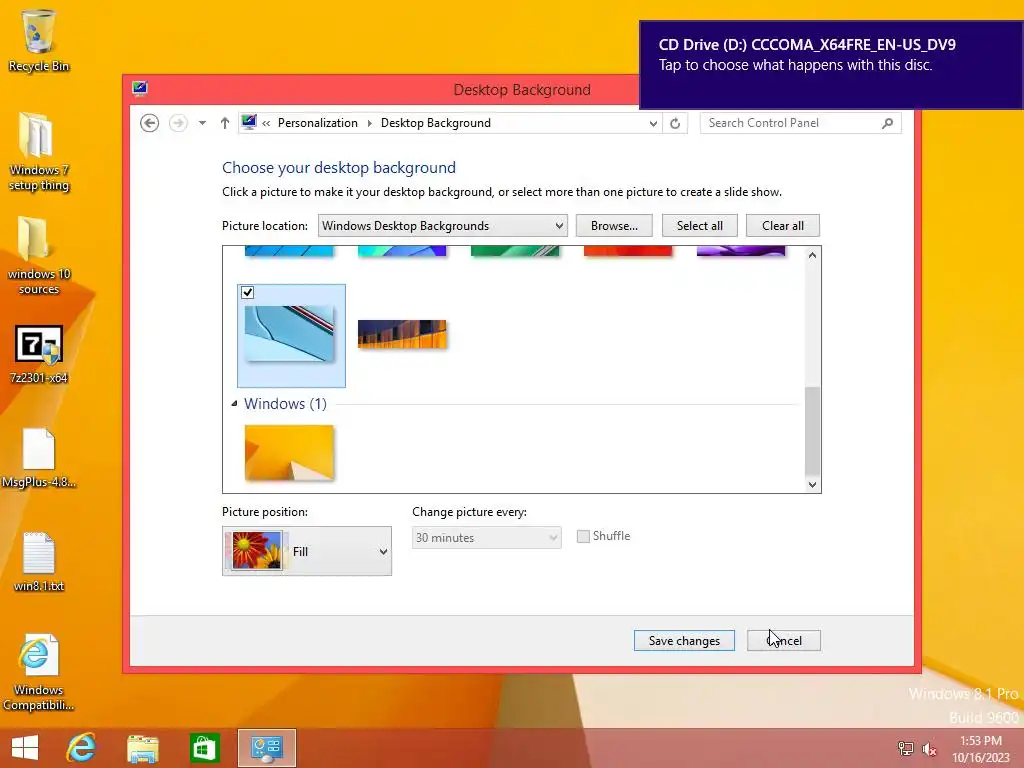Click the Desktop Background window title icon
Image resolution: width=1024 pixels, height=768 pixels.
140,89
